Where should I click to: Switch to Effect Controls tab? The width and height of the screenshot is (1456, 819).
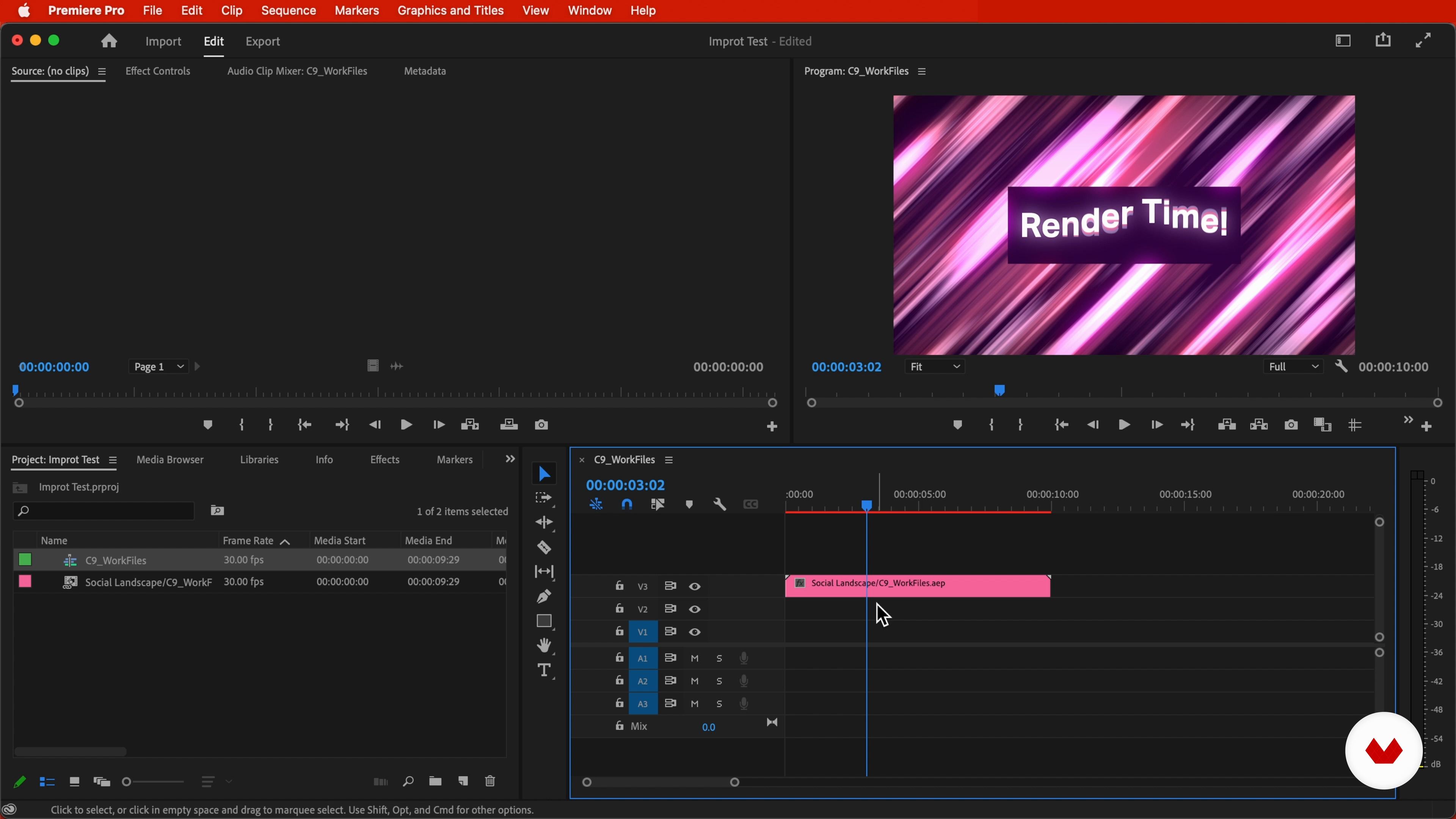click(x=158, y=71)
